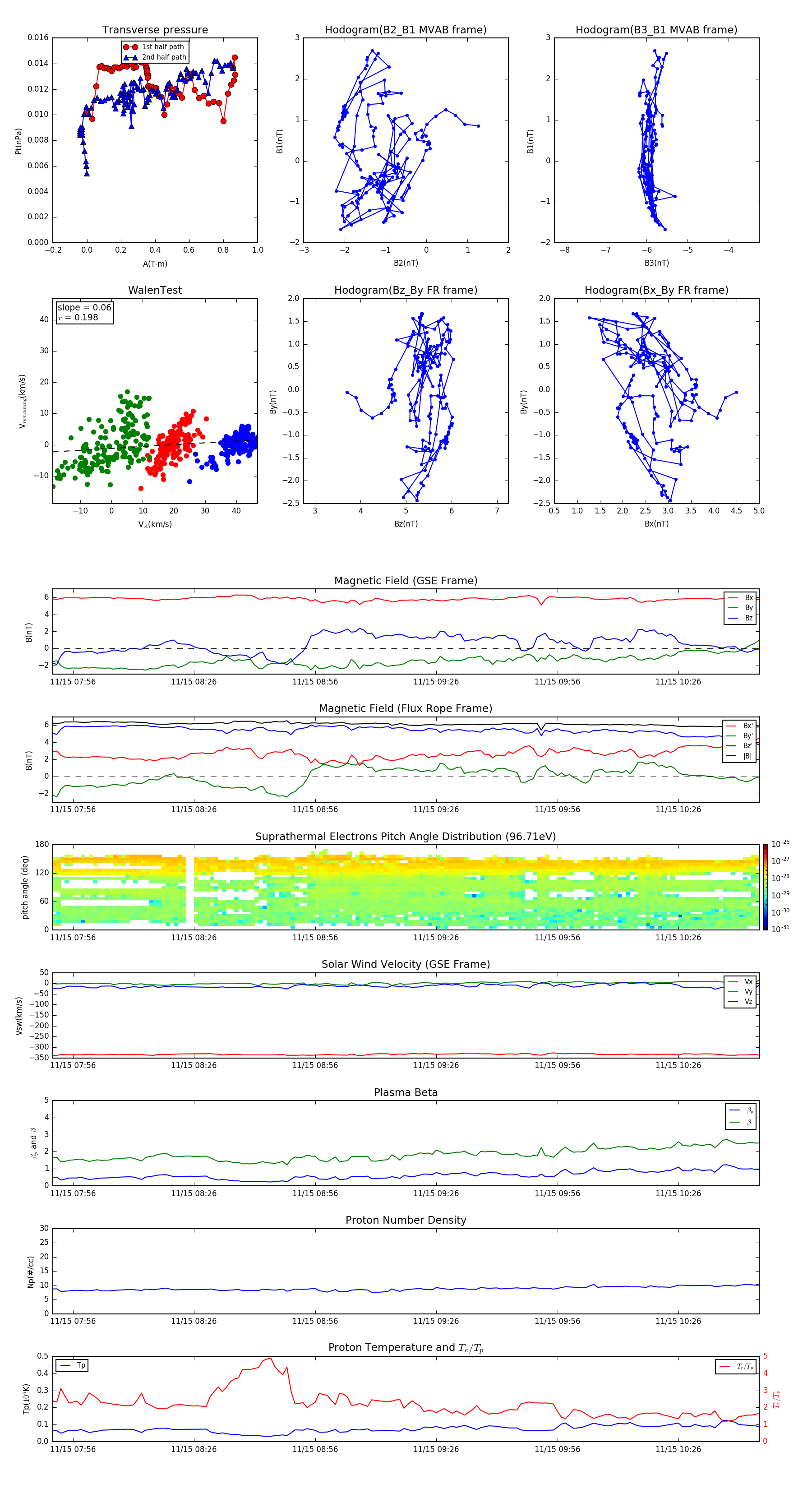Click the 'Bz(nT)' x-axis label
Screen dimensions: 812x1489
click(x=406, y=524)
